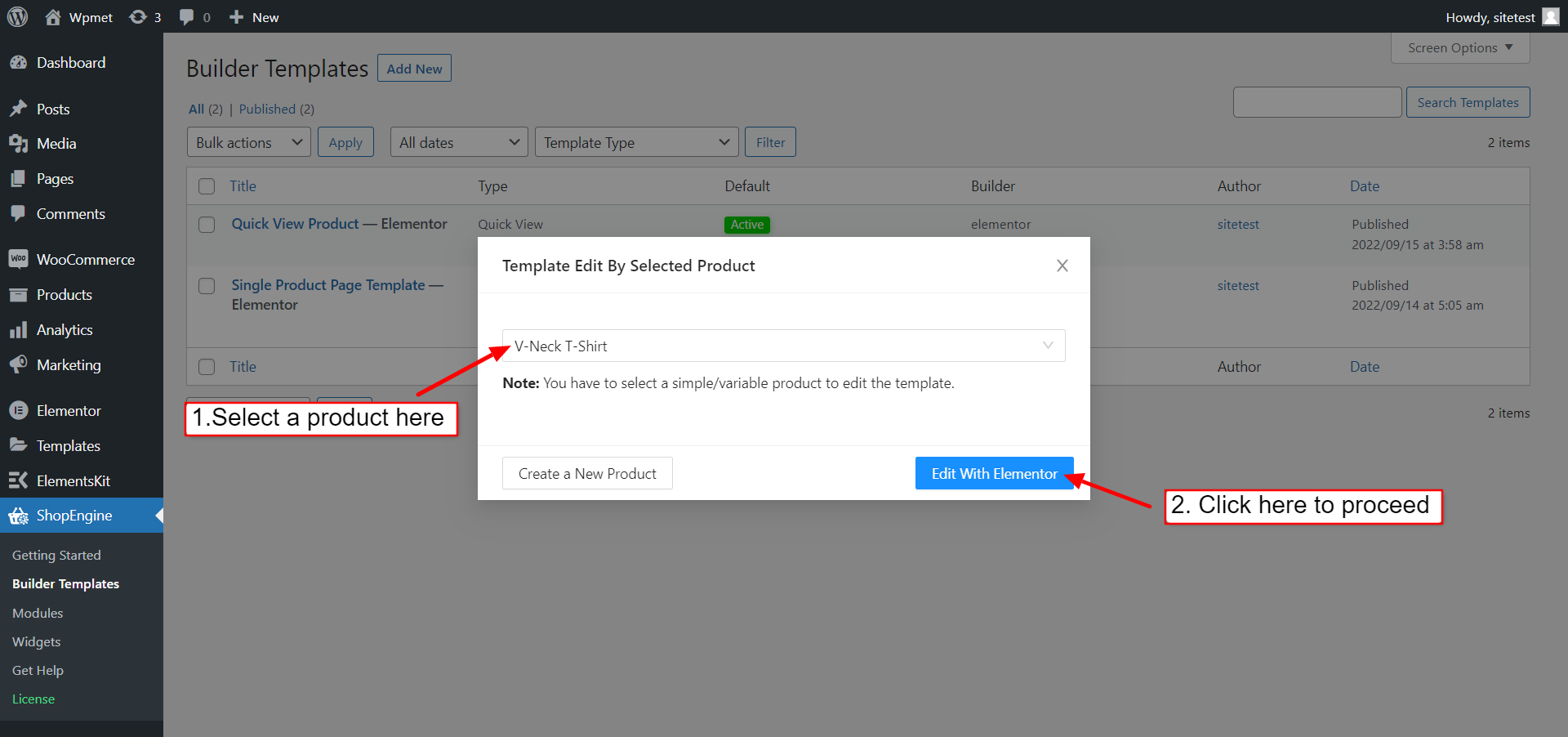Open the New menu in admin bar
Screen dimensions: 1568x737
point(252,16)
